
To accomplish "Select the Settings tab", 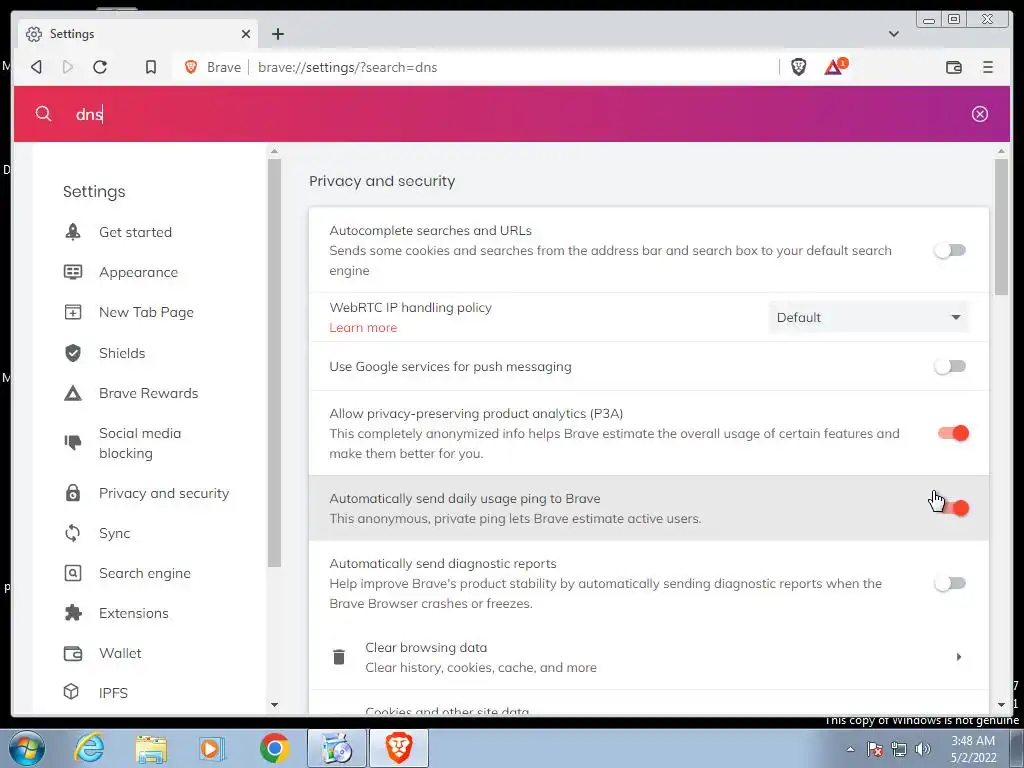I will [135, 34].
